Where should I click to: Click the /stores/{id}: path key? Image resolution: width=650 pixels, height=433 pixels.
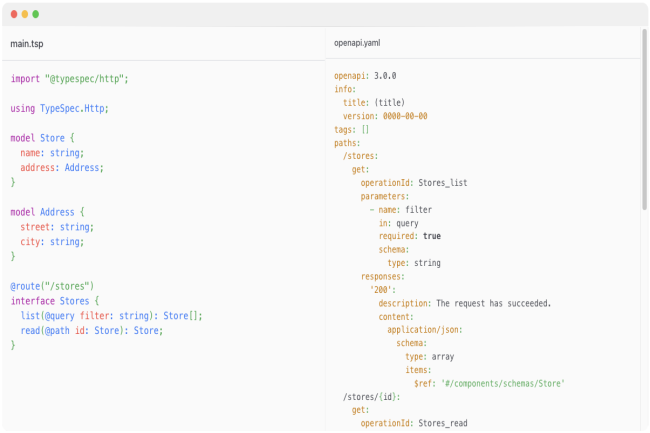pyautogui.click(x=371, y=397)
